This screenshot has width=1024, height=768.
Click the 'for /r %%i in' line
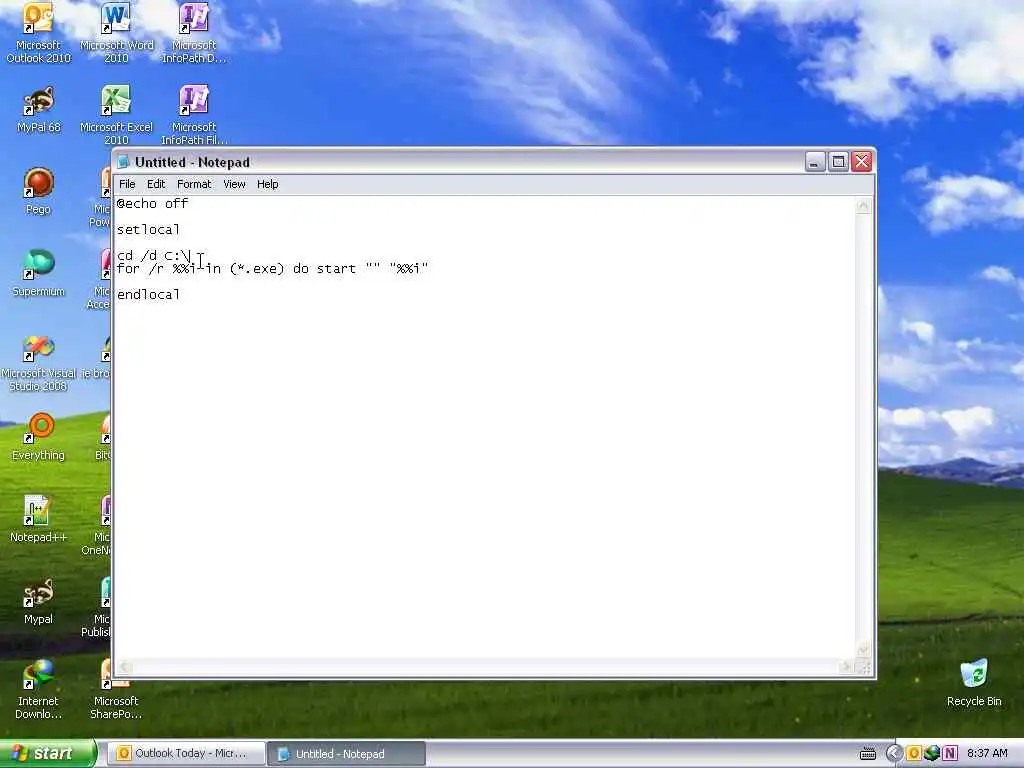point(272,268)
